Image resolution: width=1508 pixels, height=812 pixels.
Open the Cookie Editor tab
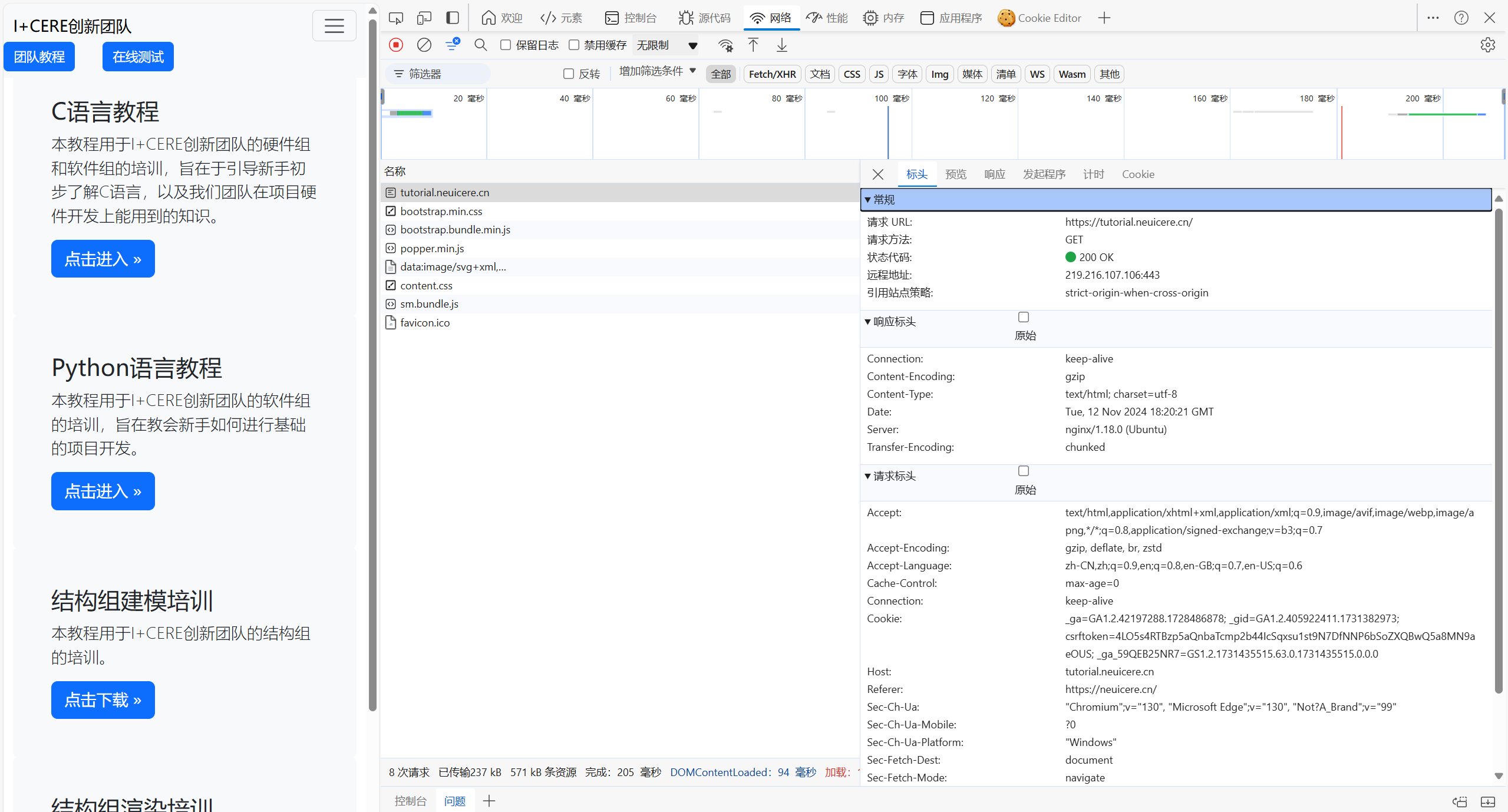pos(1040,18)
